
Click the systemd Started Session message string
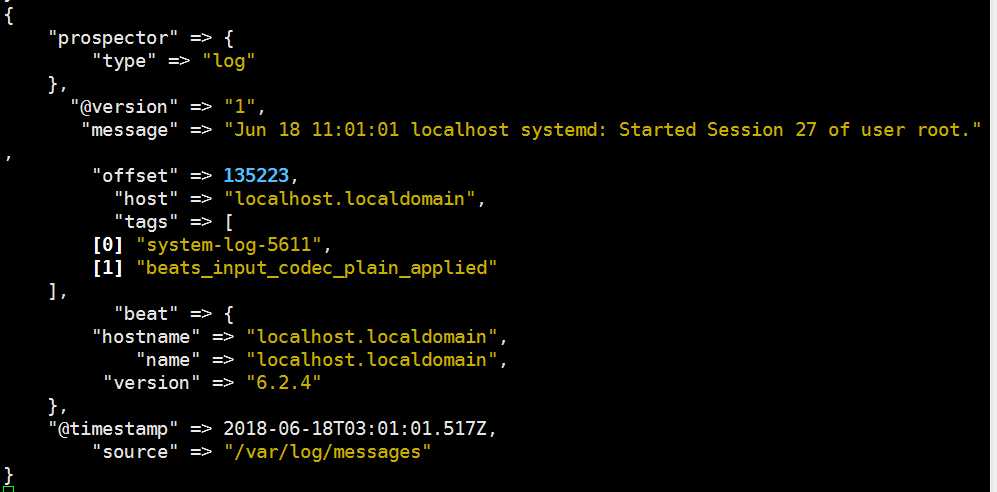pyautogui.click(x=603, y=130)
